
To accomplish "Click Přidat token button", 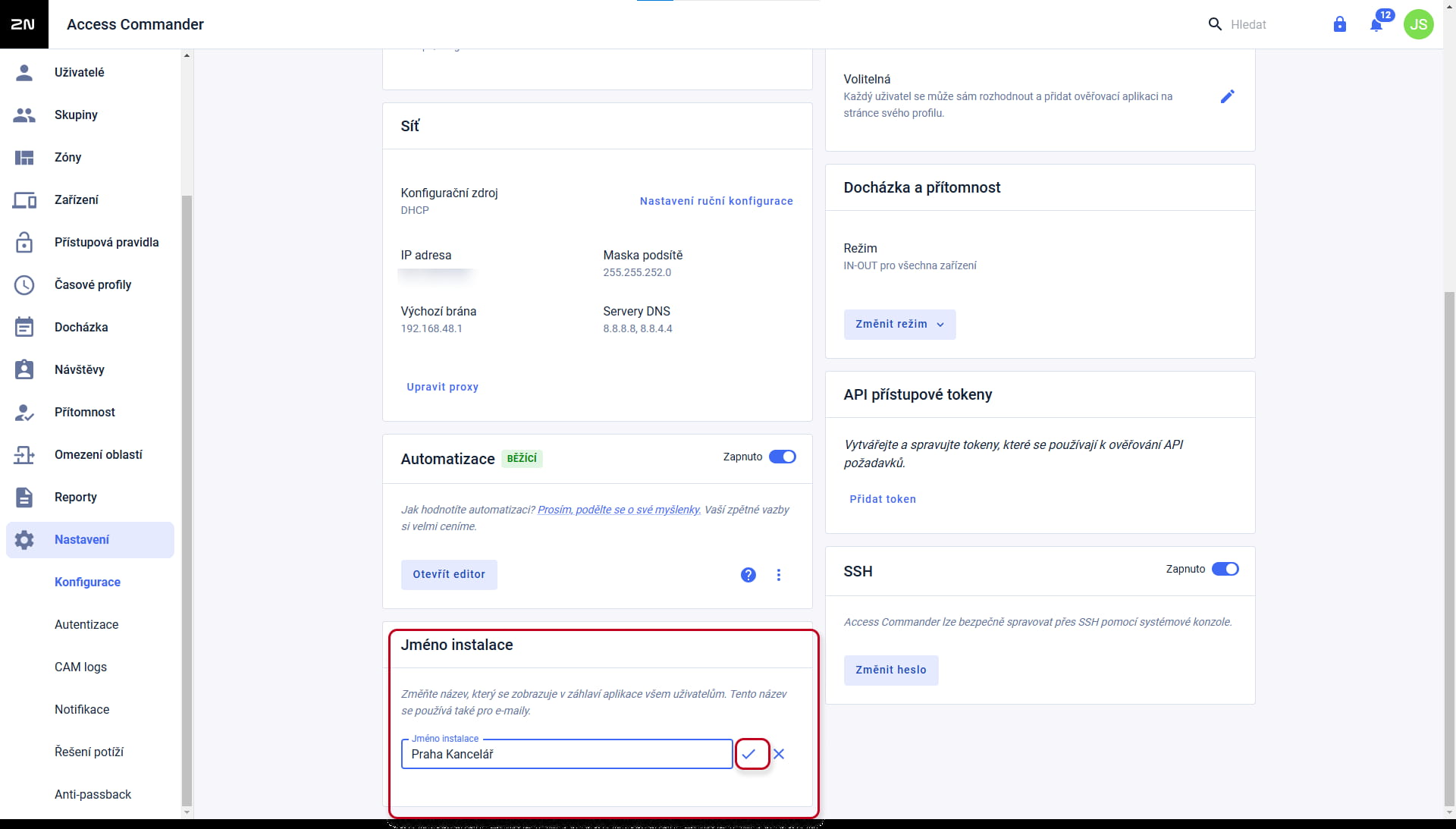I will [883, 499].
